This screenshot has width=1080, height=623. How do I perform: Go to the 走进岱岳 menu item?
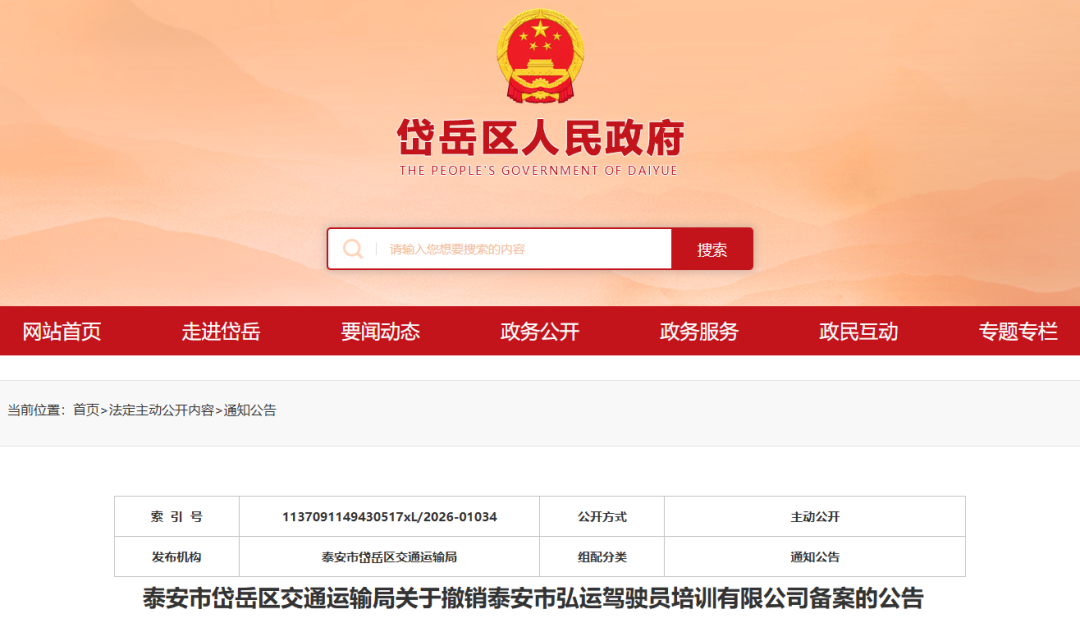click(x=221, y=332)
